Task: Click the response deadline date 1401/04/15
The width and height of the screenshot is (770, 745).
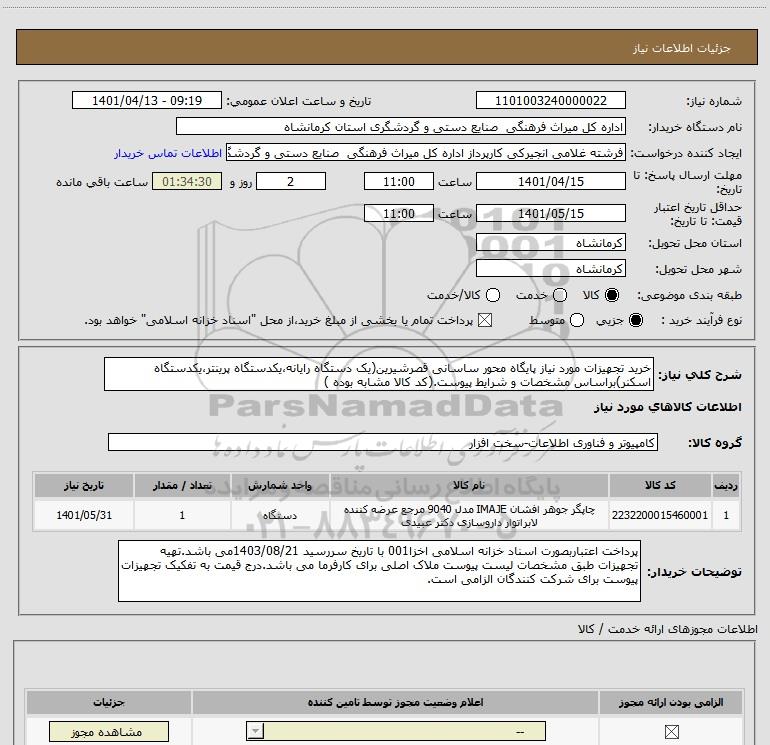Action: [550, 181]
